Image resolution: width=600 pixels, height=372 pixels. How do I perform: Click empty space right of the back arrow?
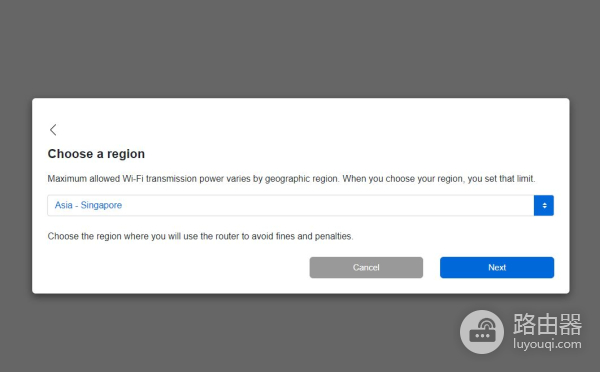[306, 130]
